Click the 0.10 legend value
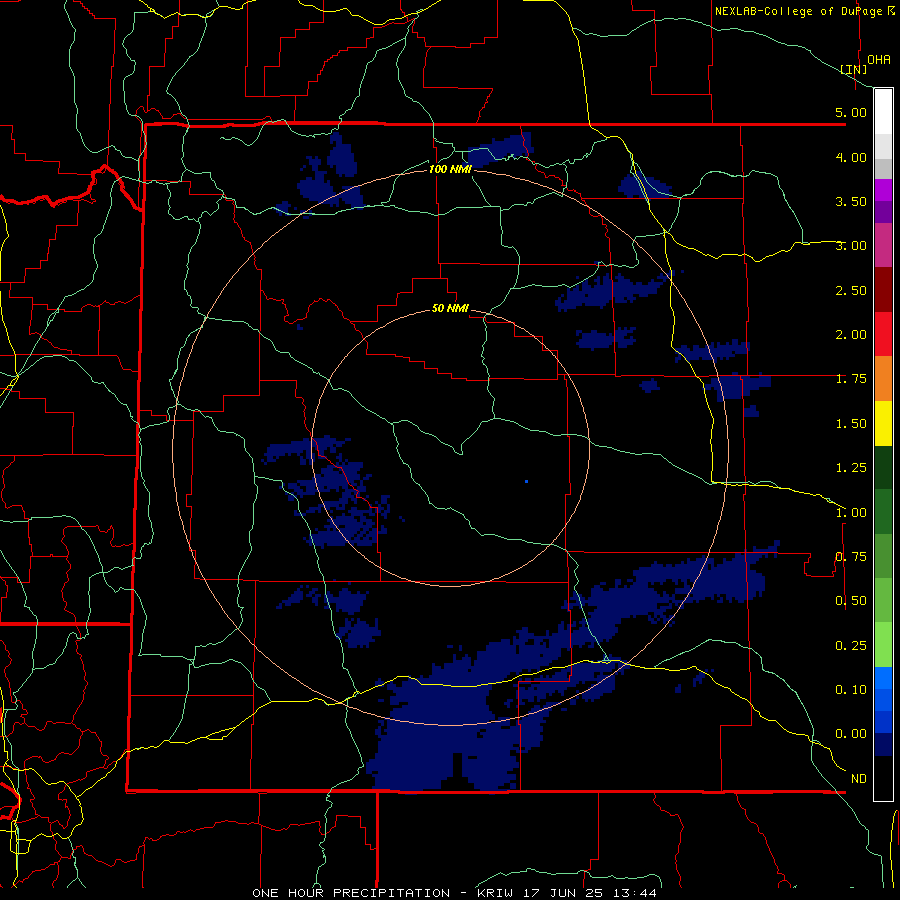This screenshot has height=900, width=900. pos(851,690)
